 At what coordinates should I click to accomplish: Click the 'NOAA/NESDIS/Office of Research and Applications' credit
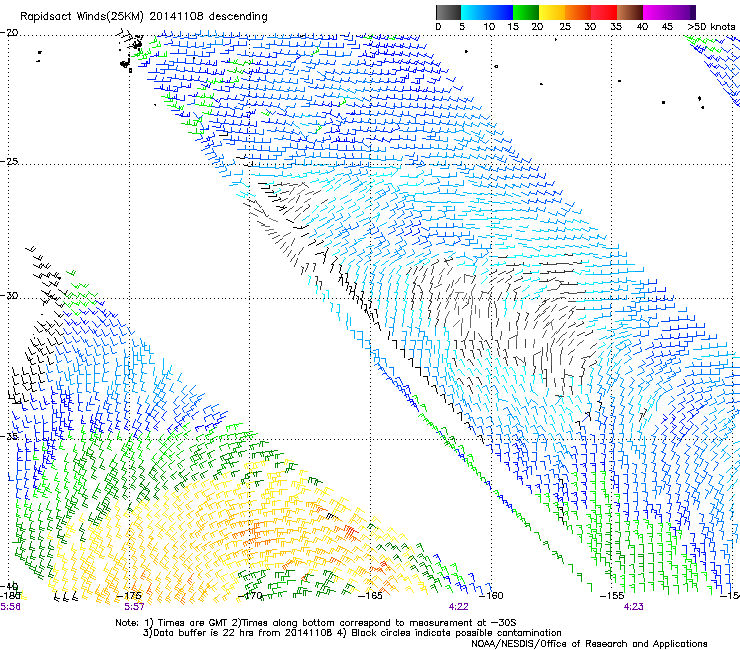[x=589, y=644]
